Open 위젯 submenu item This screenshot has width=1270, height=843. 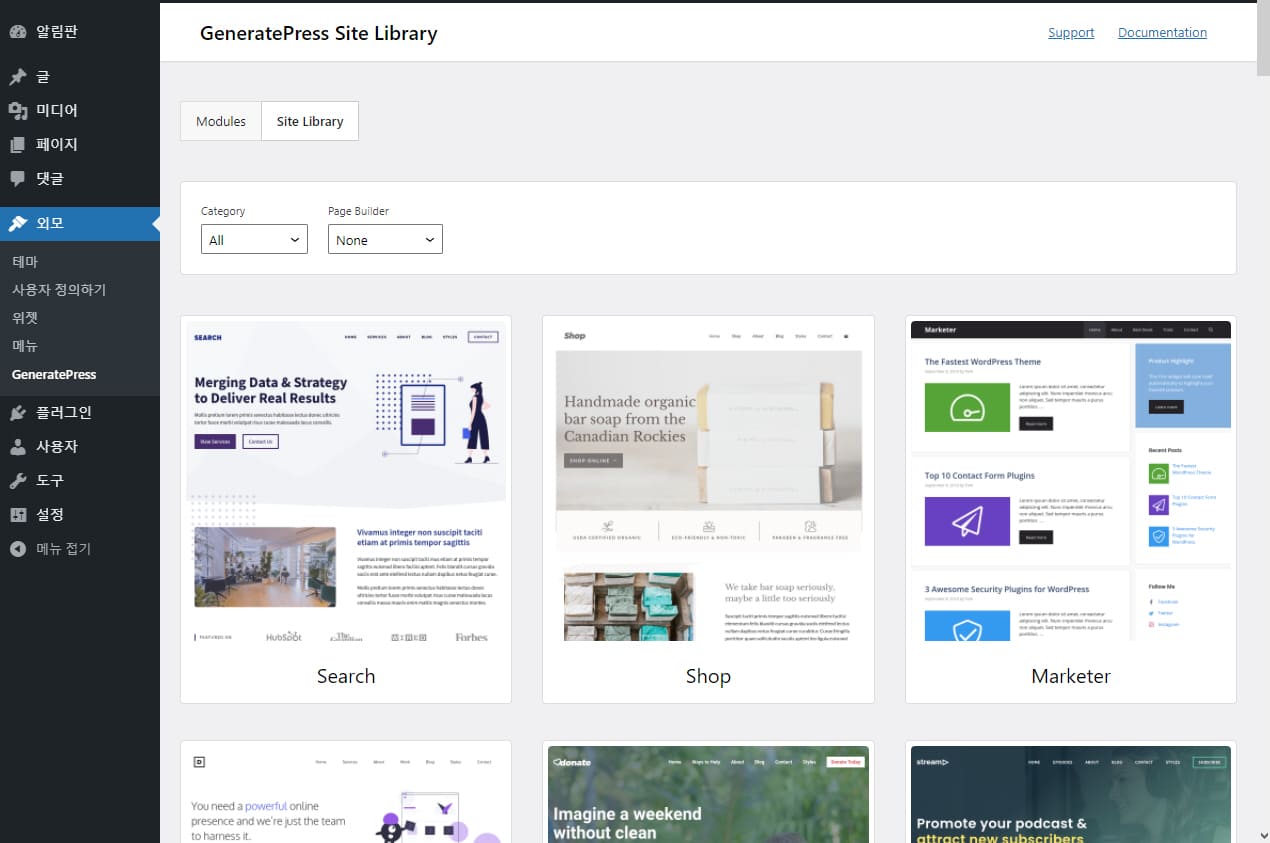click(25, 318)
